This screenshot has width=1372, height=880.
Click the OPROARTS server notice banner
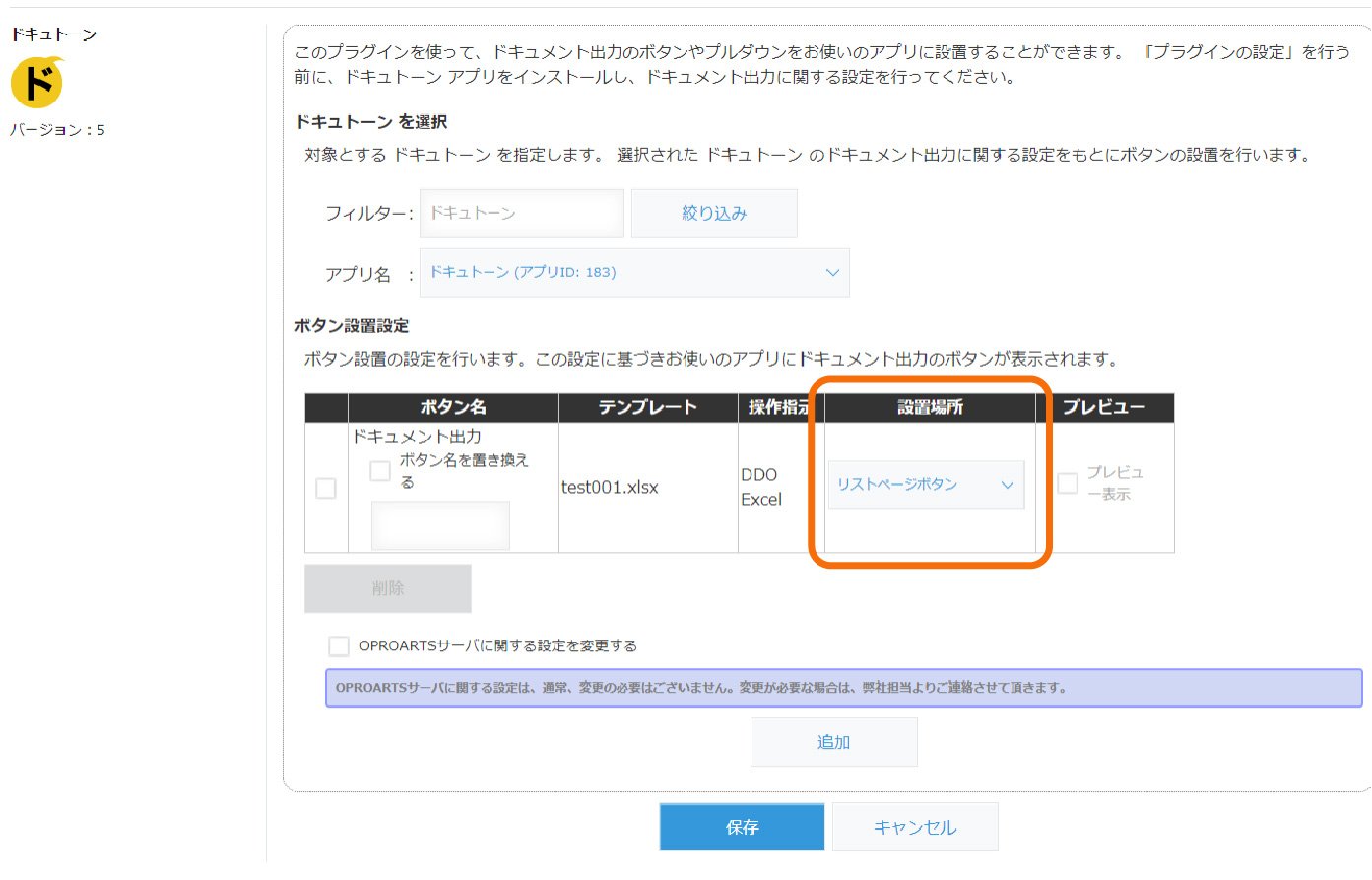point(844,688)
